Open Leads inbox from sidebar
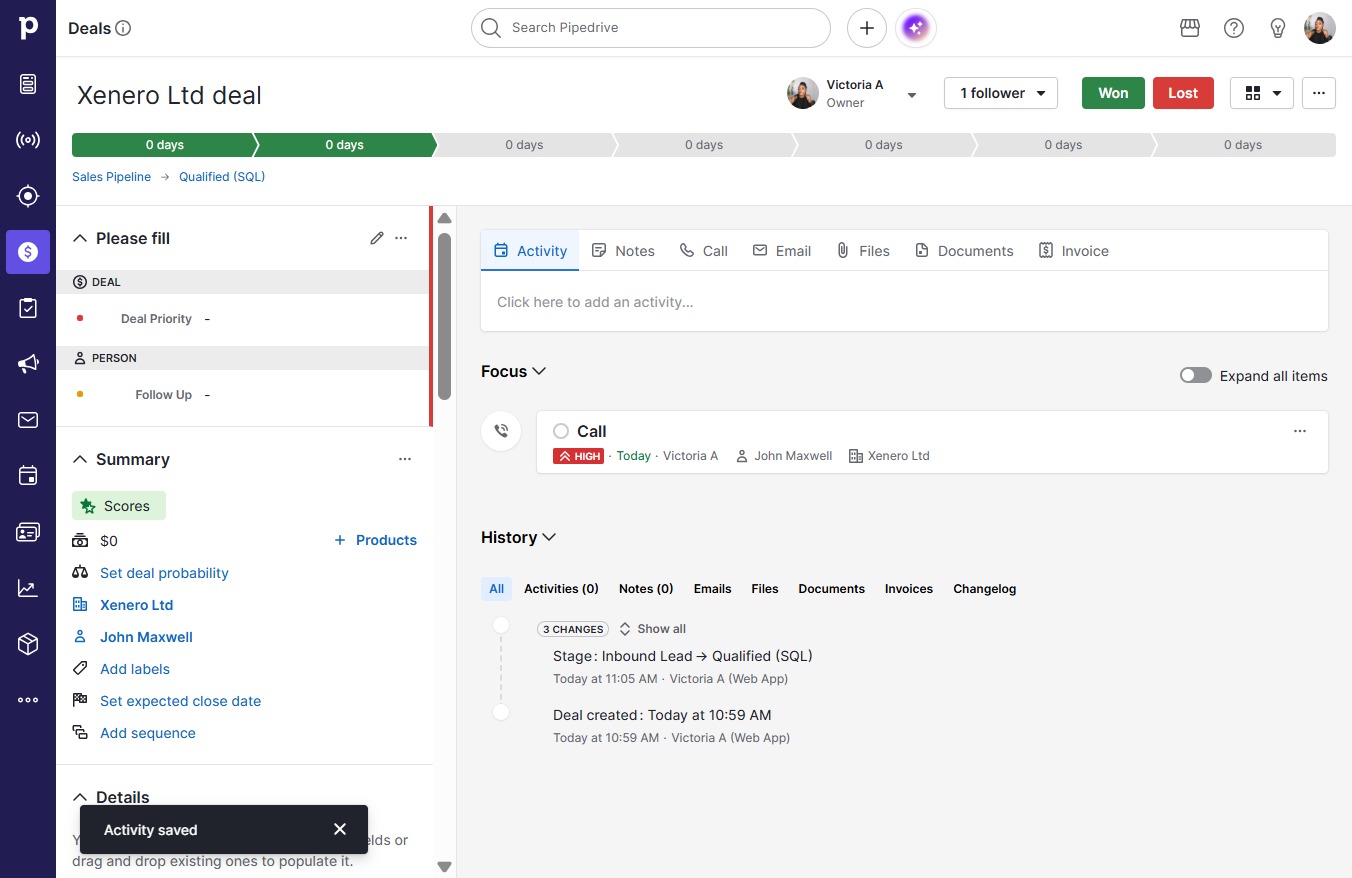 28,84
